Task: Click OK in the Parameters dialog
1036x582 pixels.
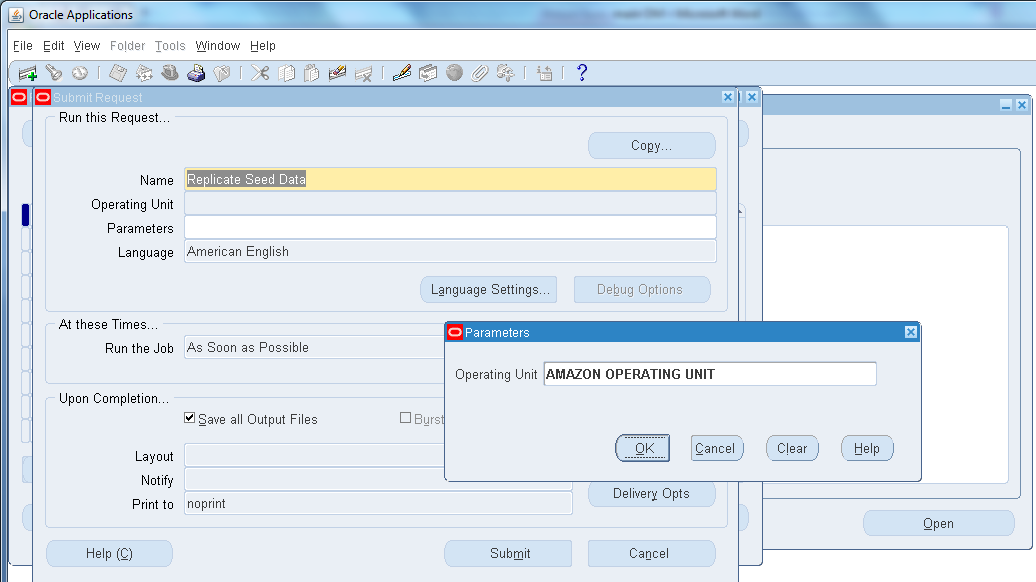Action: (643, 449)
